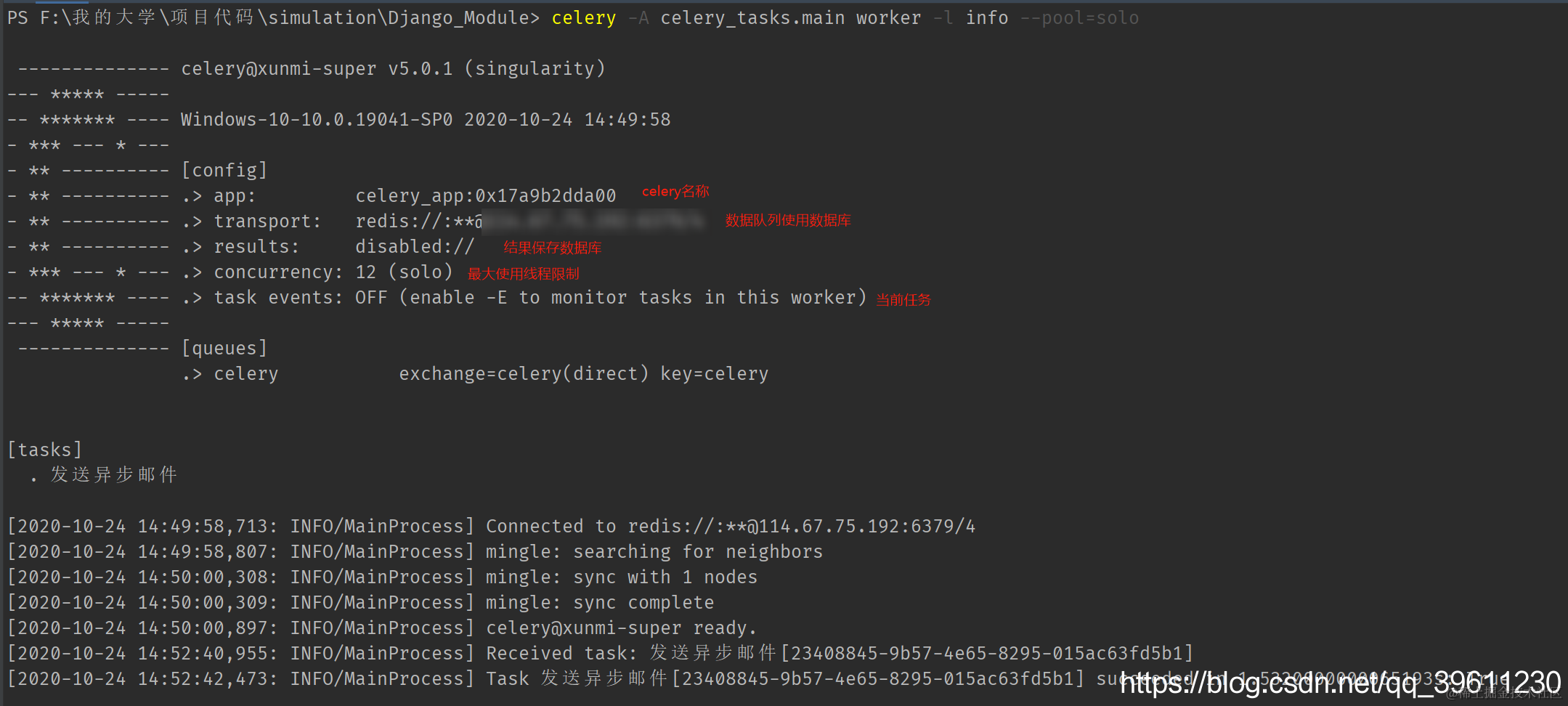Click 'key=celery' in the queue row
This screenshot has height=706, width=1568.
pos(715,374)
